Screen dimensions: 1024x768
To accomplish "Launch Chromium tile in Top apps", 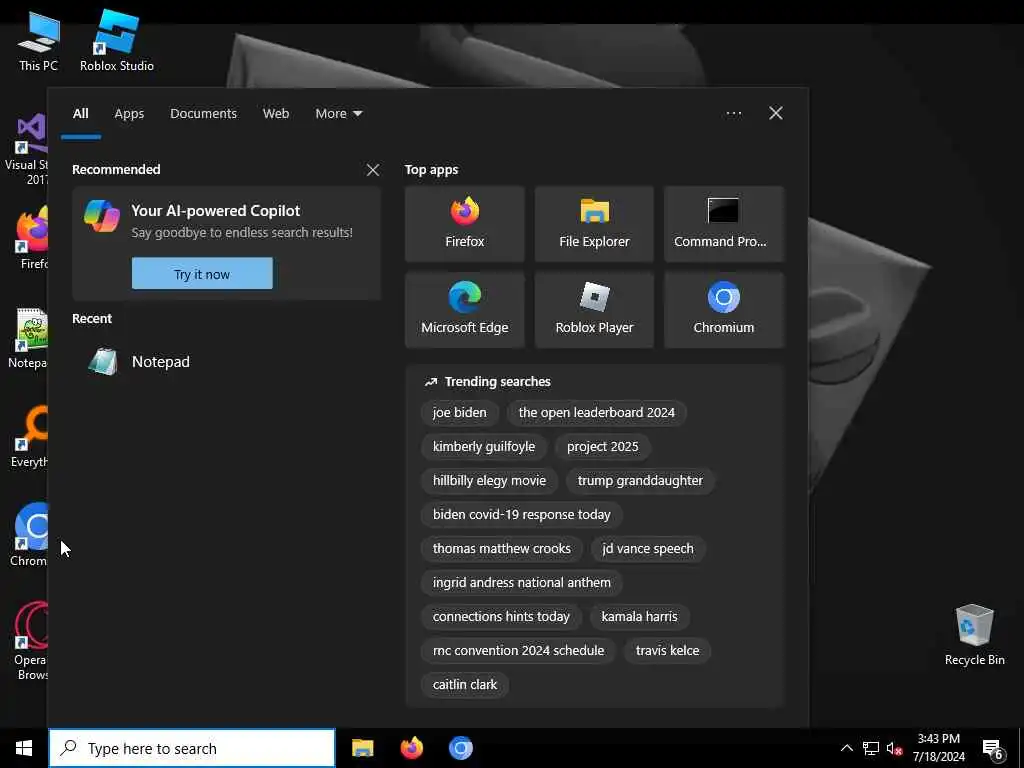I will 724,310.
